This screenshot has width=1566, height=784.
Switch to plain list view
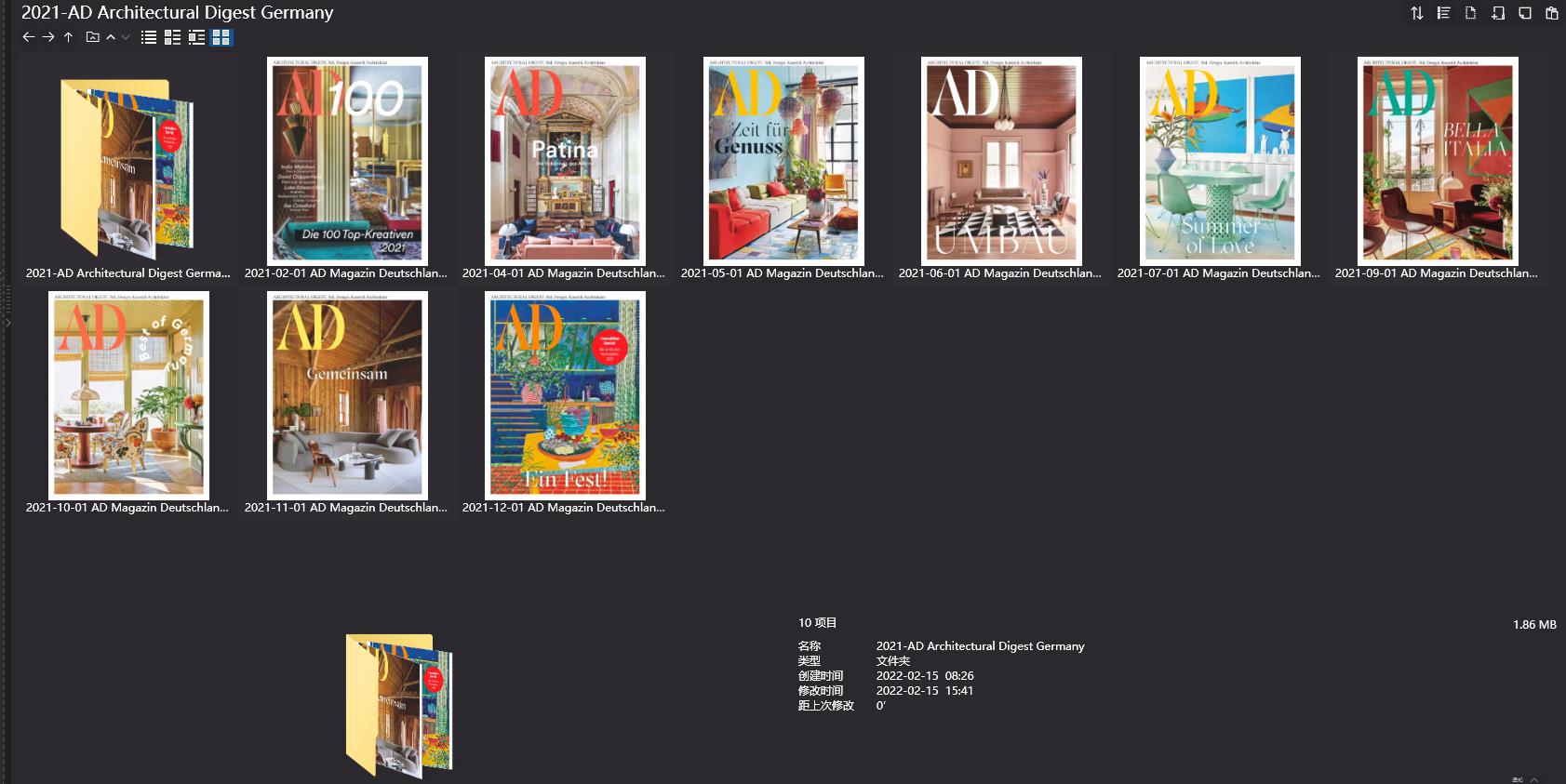(x=149, y=37)
